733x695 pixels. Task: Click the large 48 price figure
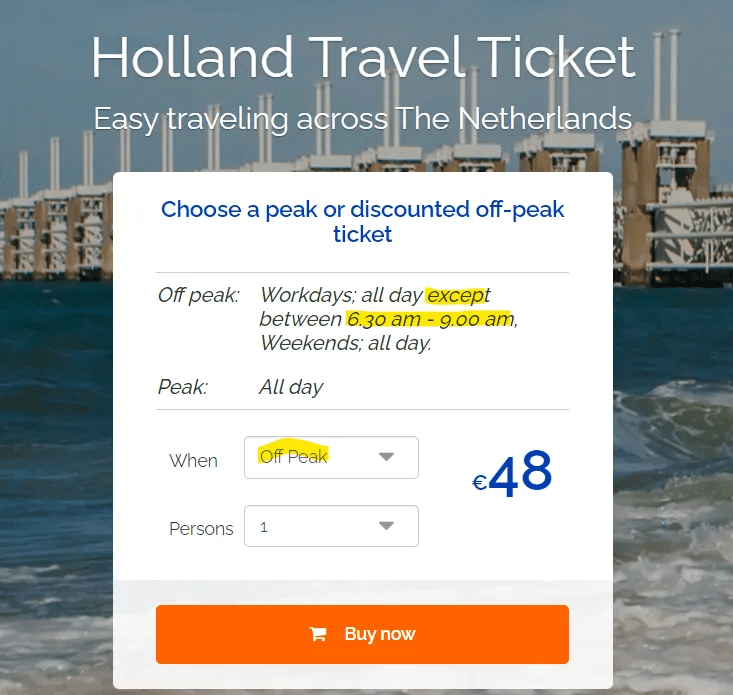[520, 474]
